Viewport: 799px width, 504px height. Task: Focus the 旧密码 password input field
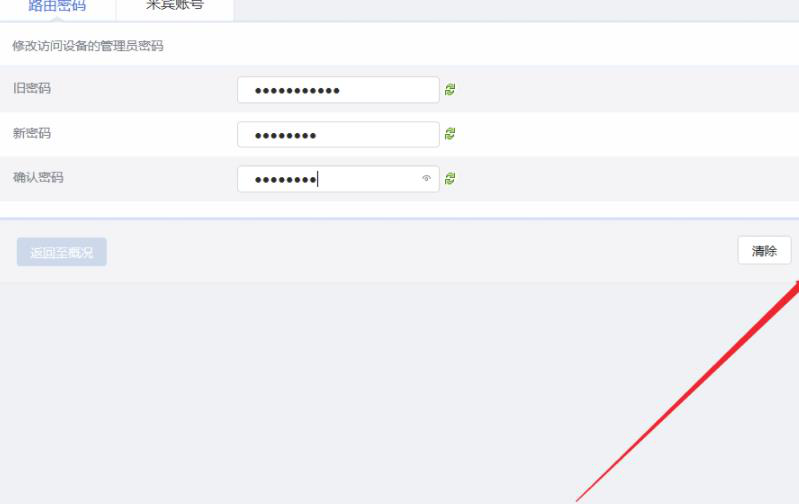point(338,90)
